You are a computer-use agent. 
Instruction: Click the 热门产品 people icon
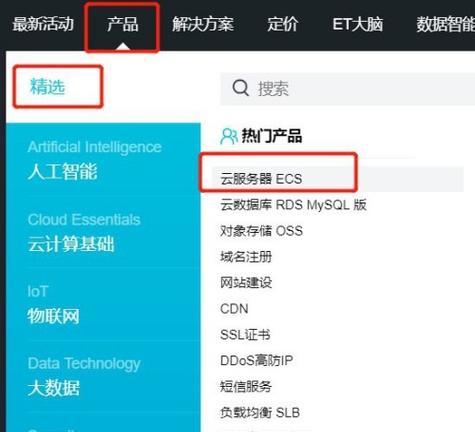point(229,136)
